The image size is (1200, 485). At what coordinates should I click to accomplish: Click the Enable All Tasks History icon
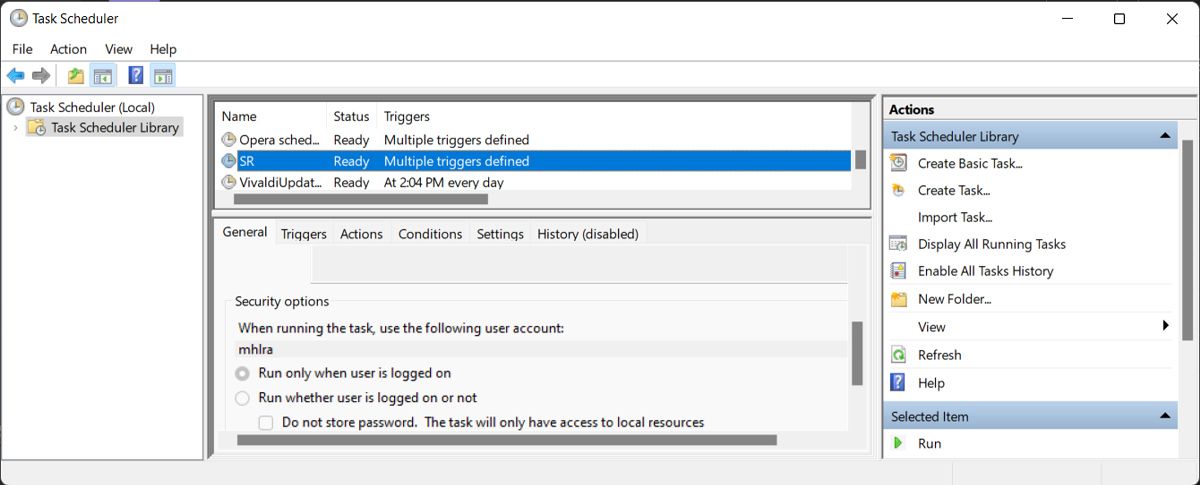click(x=899, y=271)
